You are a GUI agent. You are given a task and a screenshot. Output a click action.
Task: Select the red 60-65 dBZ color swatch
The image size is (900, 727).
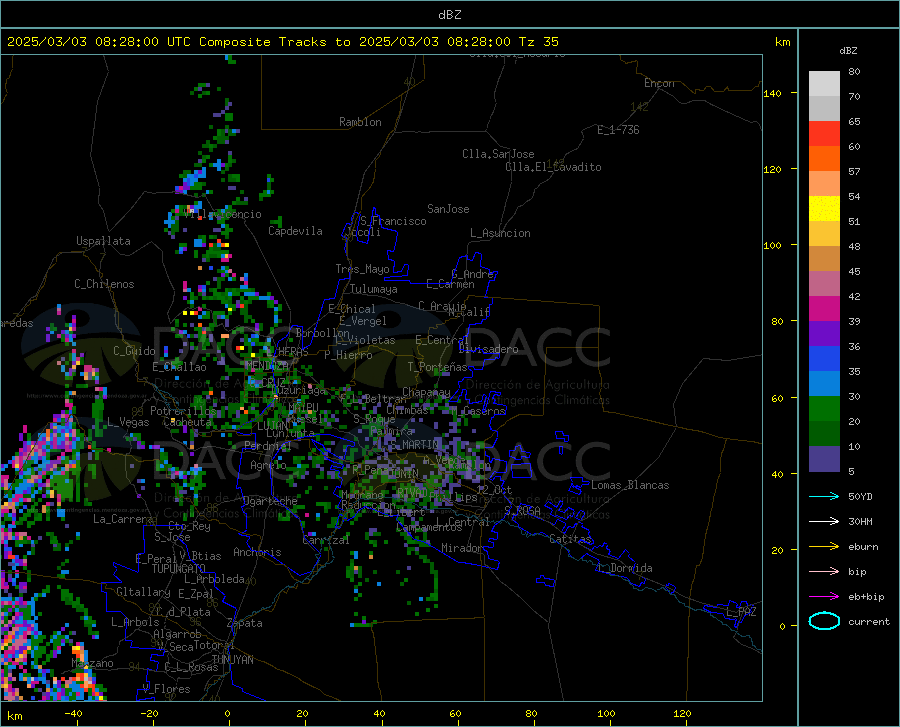824,134
